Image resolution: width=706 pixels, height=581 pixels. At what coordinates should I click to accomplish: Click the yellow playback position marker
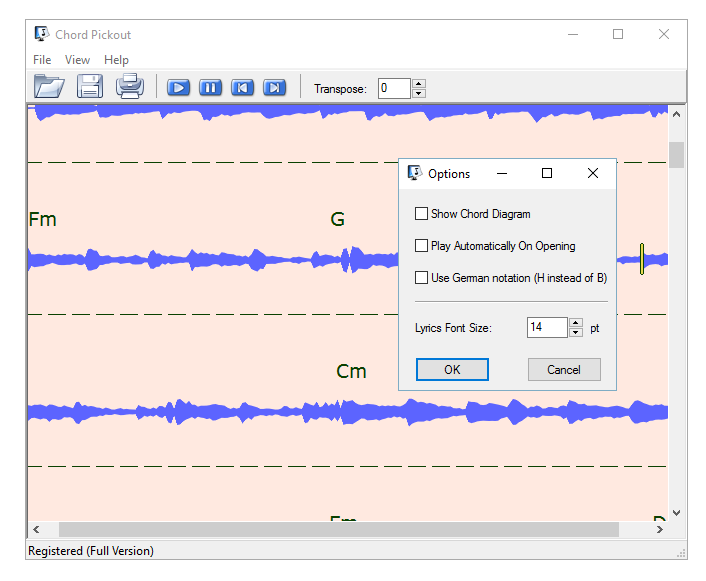coord(642,259)
